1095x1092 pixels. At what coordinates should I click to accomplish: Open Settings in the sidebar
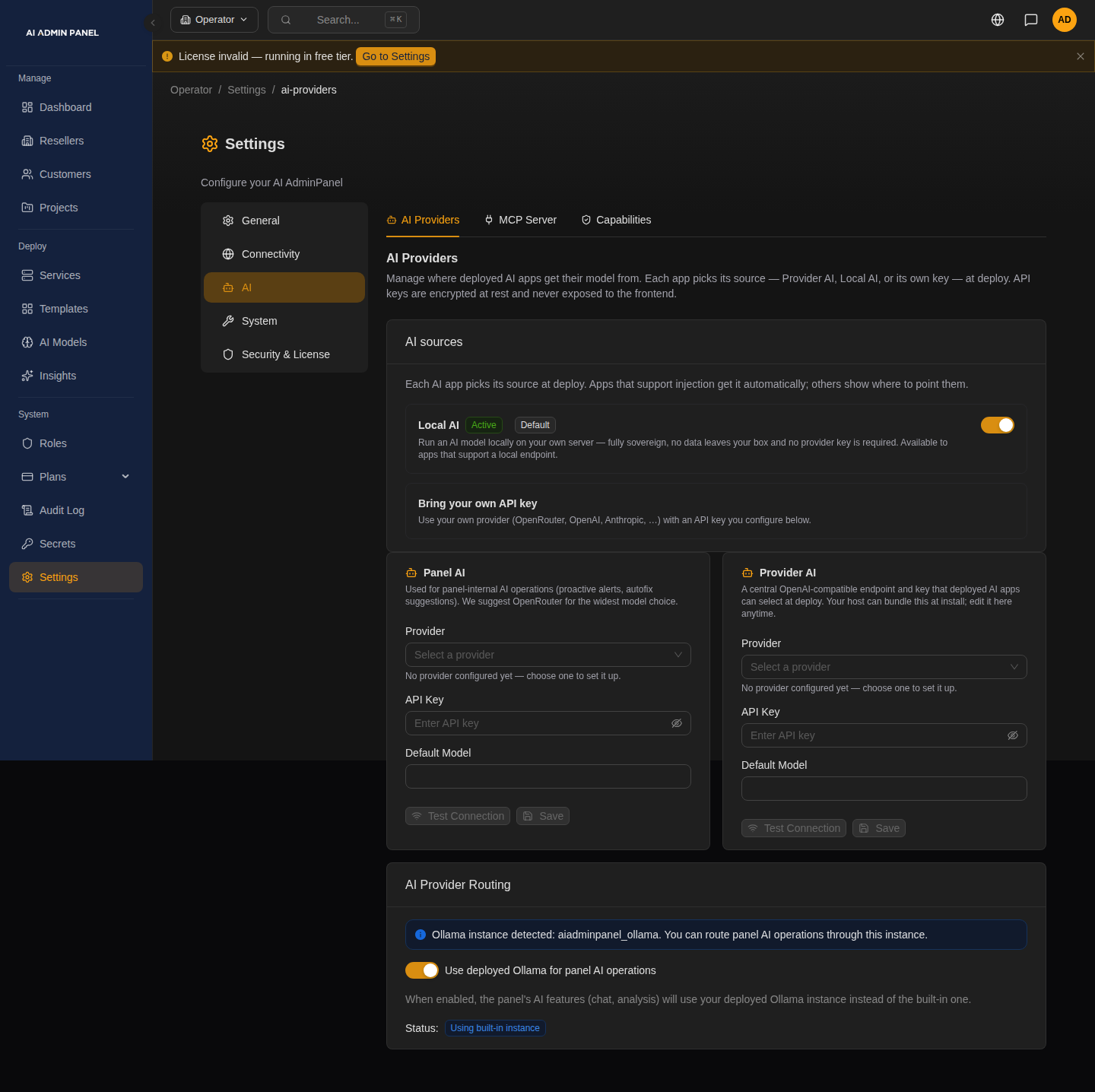pos(76,577)
